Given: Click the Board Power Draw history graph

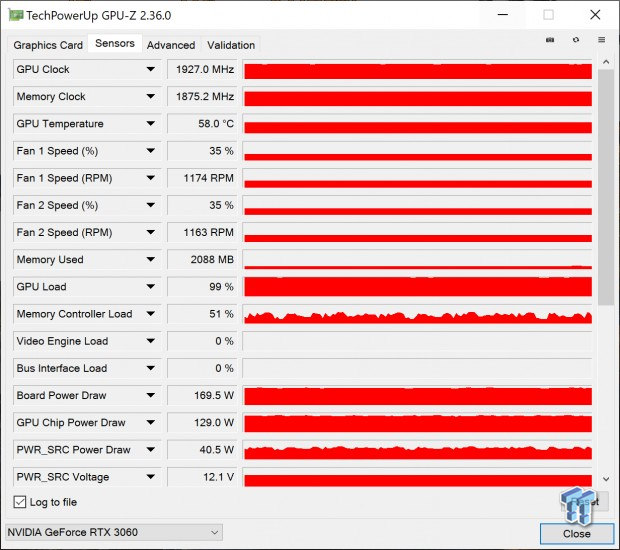Looking at the screenshot, I should point(418,395).
